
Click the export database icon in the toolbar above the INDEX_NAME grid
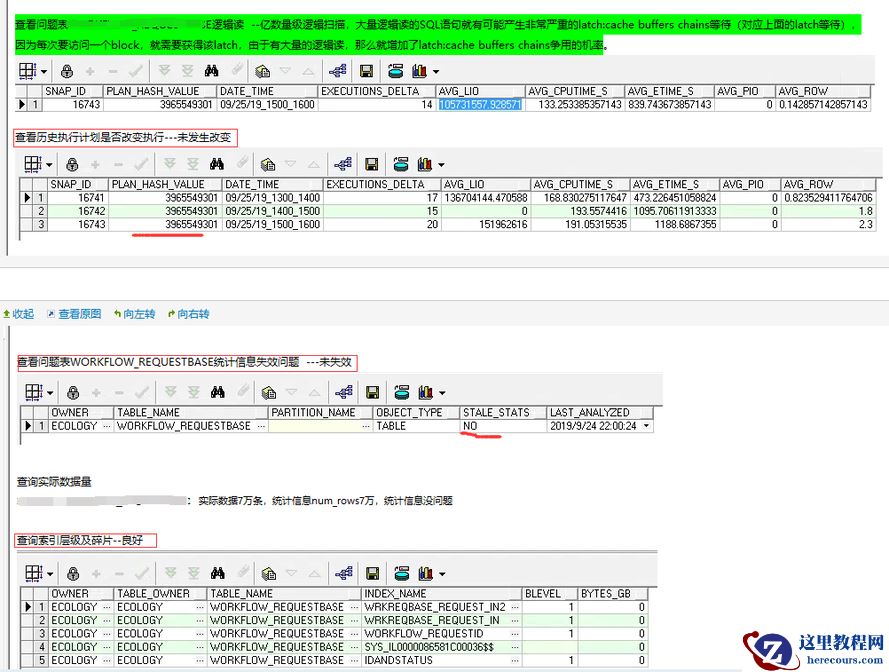tap(402, 573)
